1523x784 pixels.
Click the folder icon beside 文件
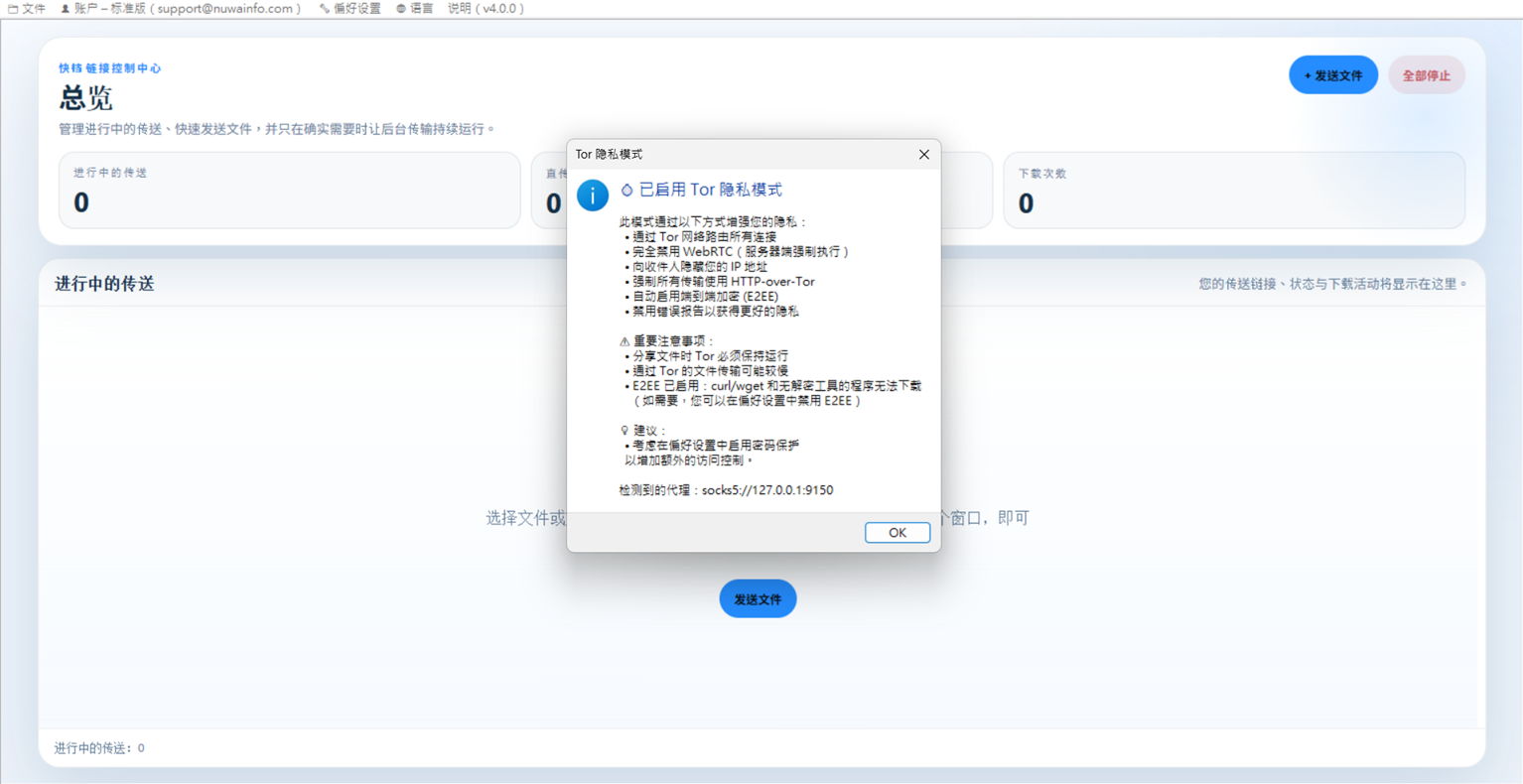pyautogui.click(x=13, y=9)
